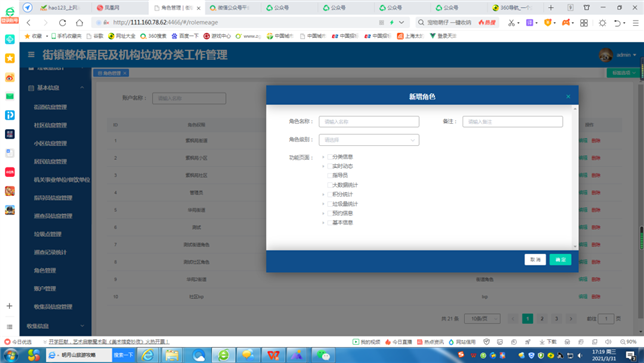Open the browser main menu icon
The width and height of the screenshot is (644, 363).
point(635,23)
